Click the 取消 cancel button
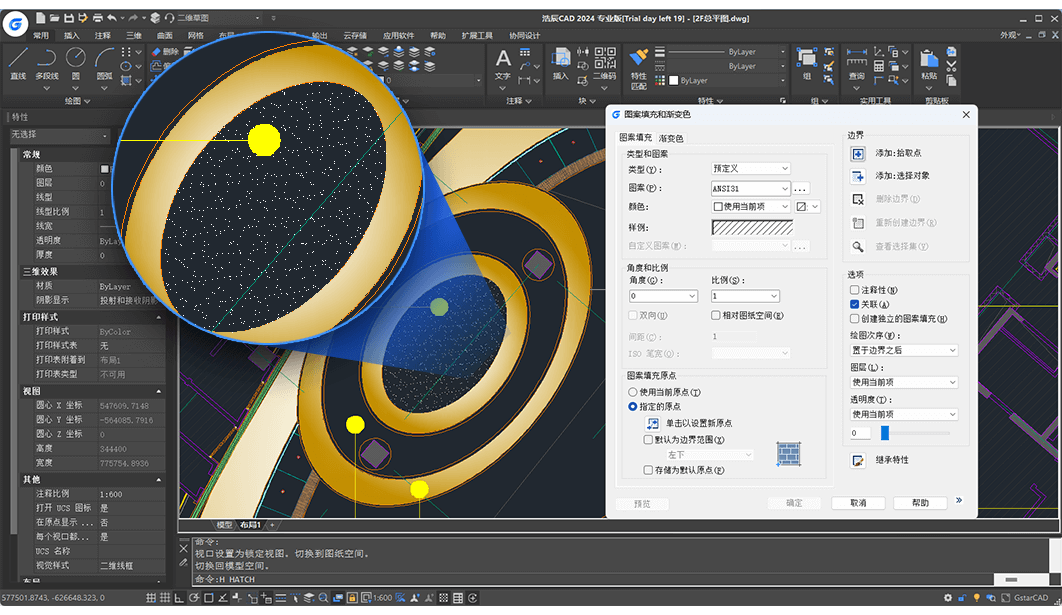1062x615 pixels. 858,503
